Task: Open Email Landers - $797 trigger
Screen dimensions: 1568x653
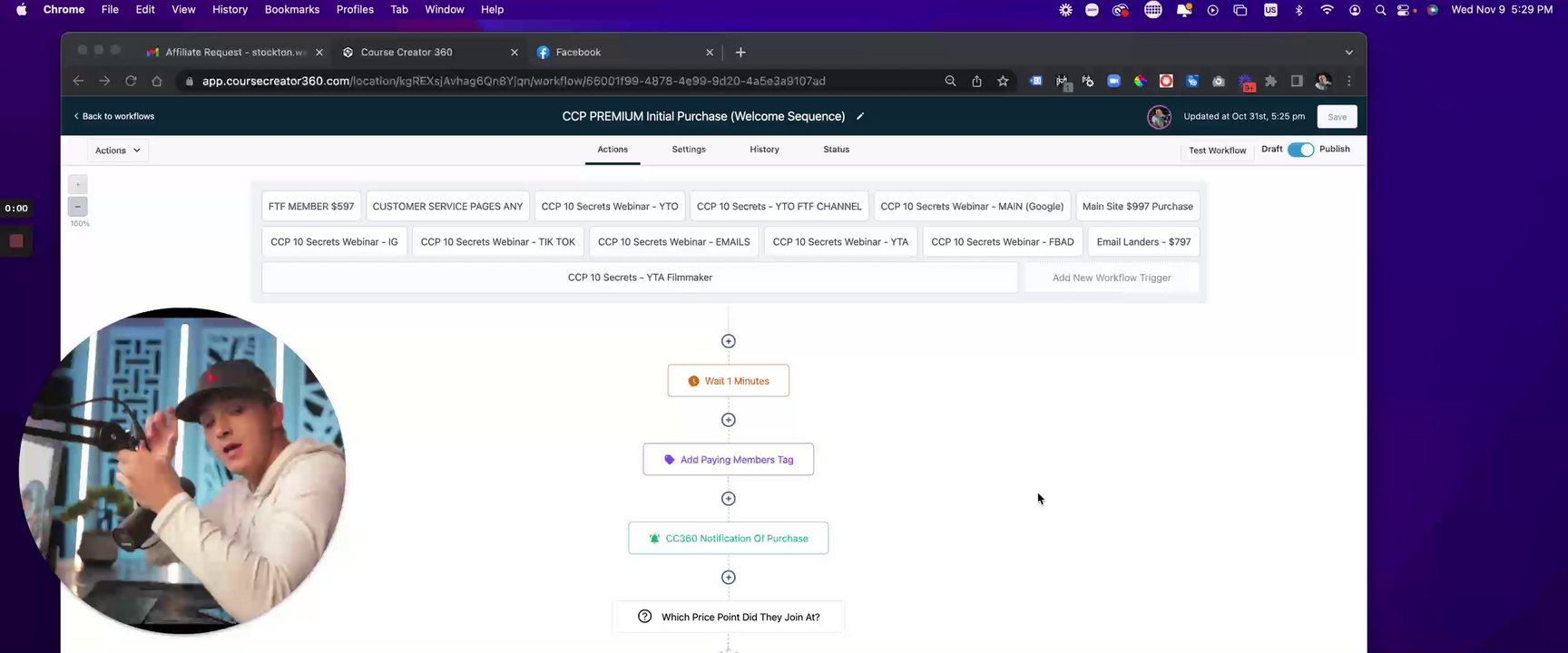Action: point(1143,242)
